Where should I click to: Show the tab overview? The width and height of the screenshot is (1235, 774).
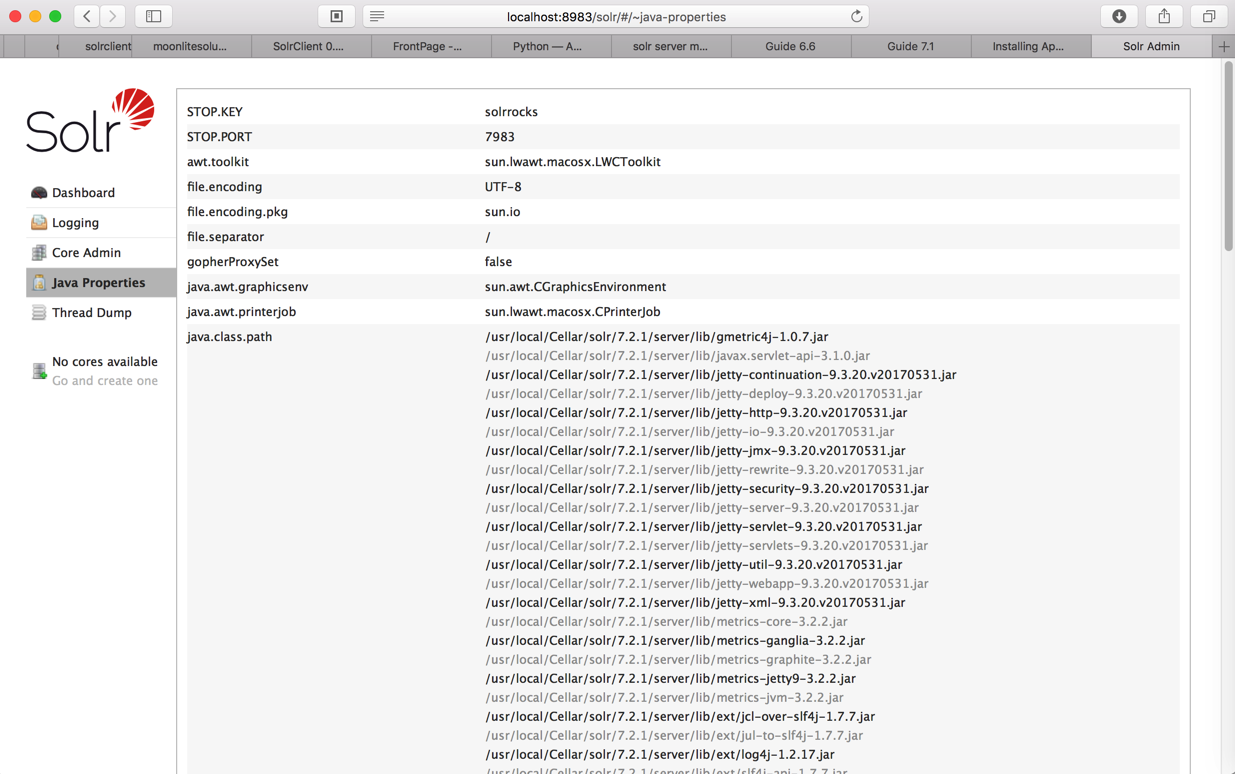click(1209, 17)
